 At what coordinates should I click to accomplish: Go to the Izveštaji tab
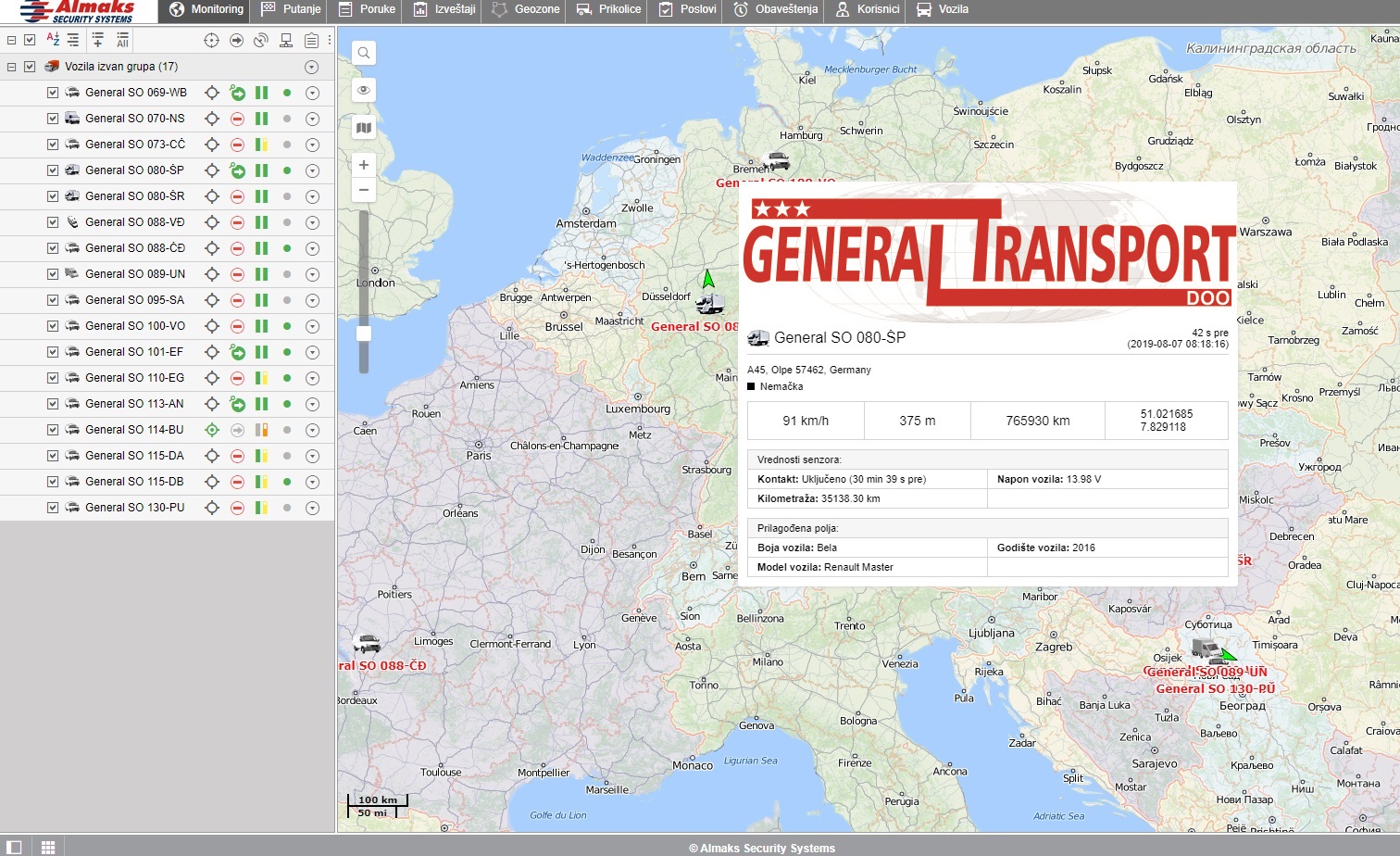tap(444, 9)
